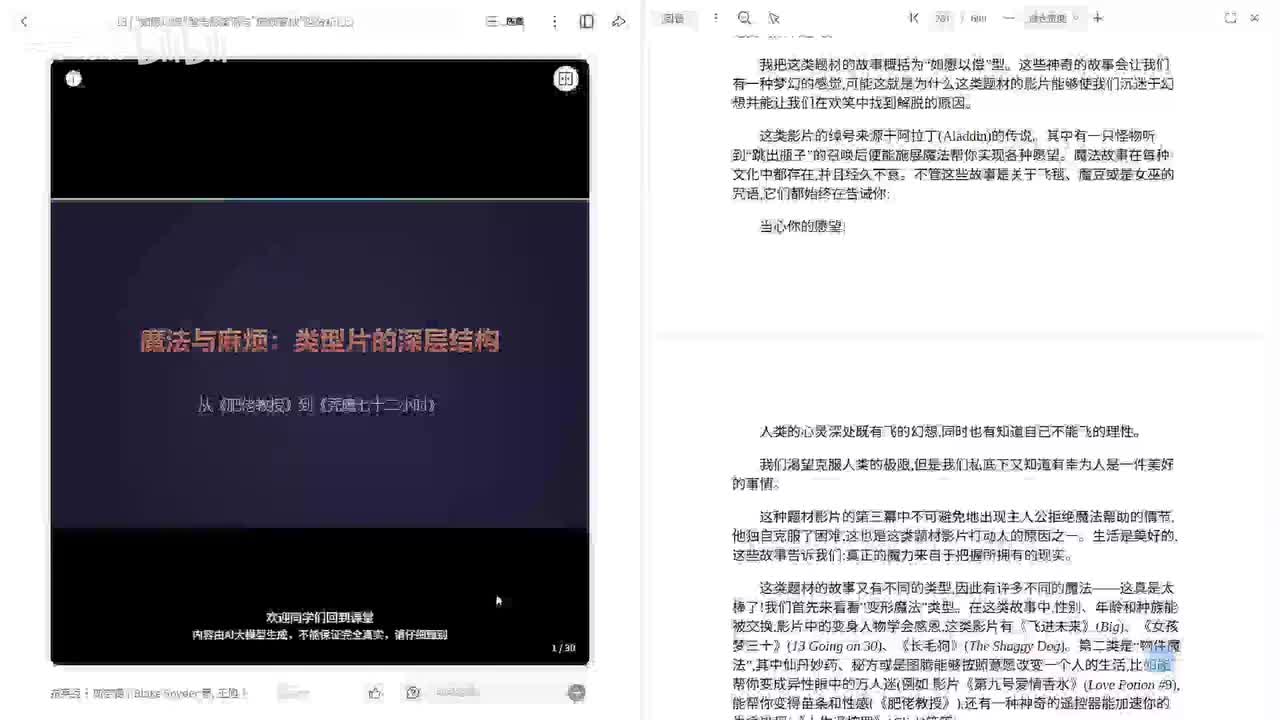Click the message input field below the slide
Viewport: 1280px width, 720px height.
(495, 692)
